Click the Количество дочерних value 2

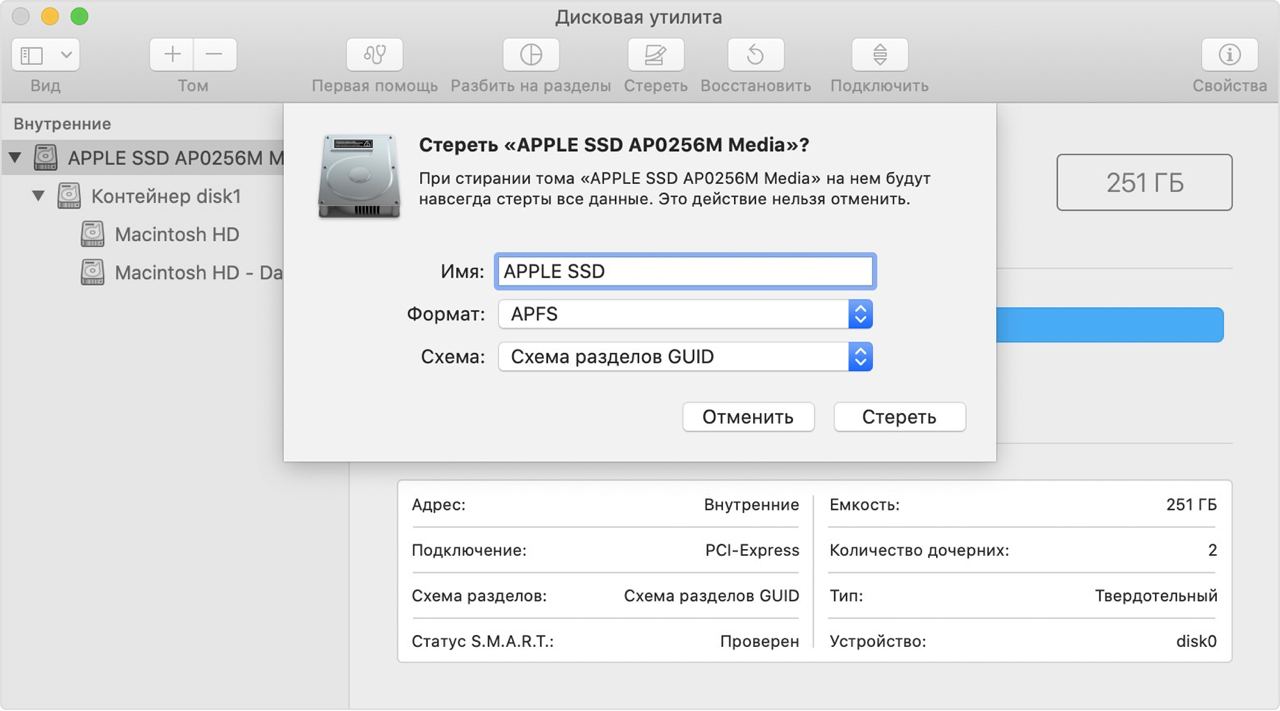click(1212, 550)
